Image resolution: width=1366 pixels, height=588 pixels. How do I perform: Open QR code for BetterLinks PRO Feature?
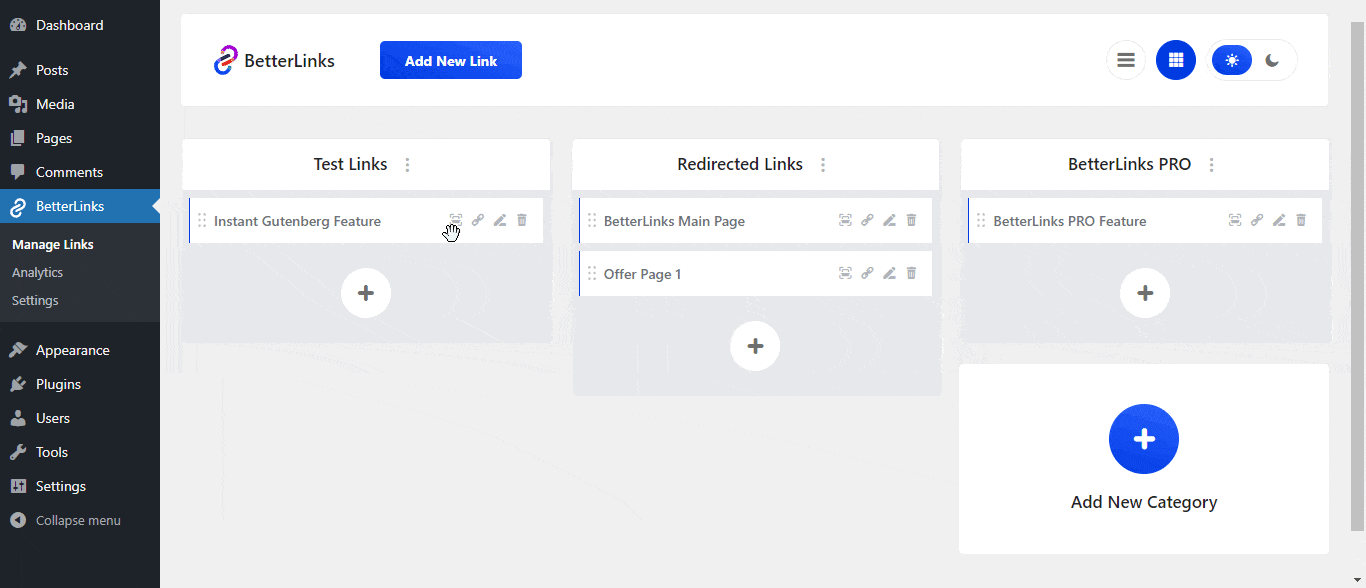coord(1235,220)
